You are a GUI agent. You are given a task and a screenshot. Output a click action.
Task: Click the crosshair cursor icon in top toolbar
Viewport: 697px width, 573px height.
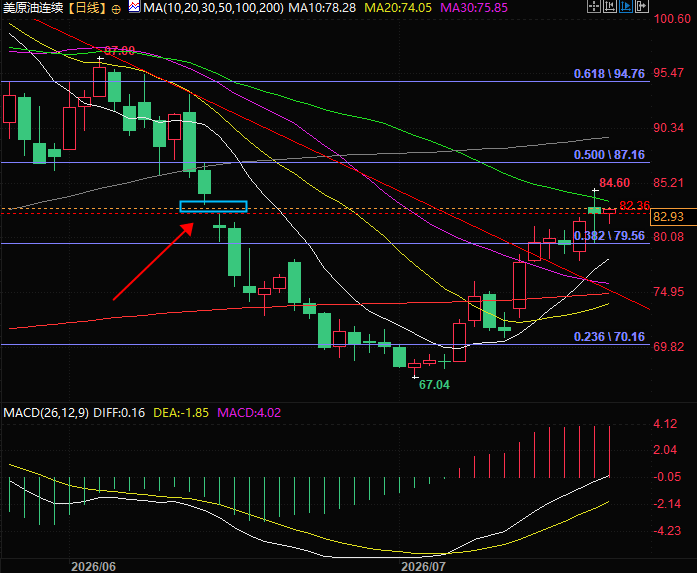point(593,6)
